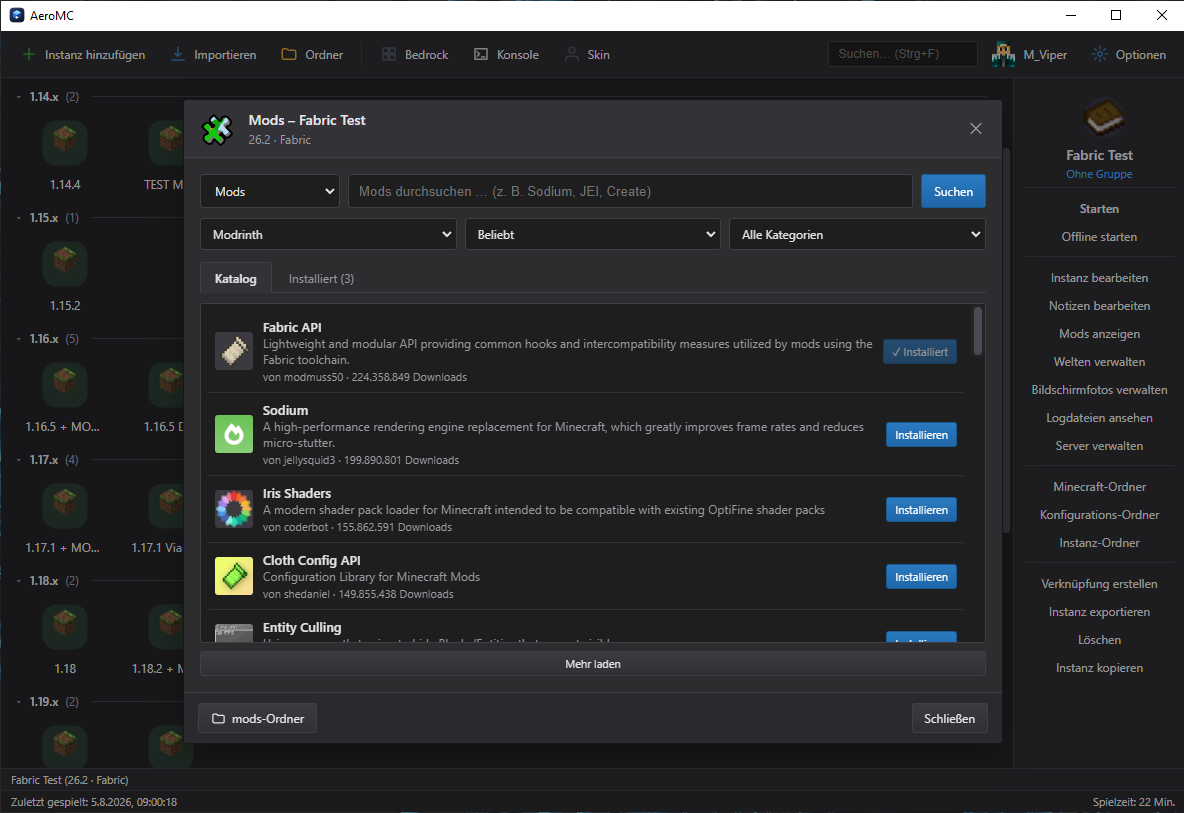Image resolution: width=1184 pixels, height=813 pixels.
Task: Open Logdateien ansehen
Action: click(x=1099, y=417)
